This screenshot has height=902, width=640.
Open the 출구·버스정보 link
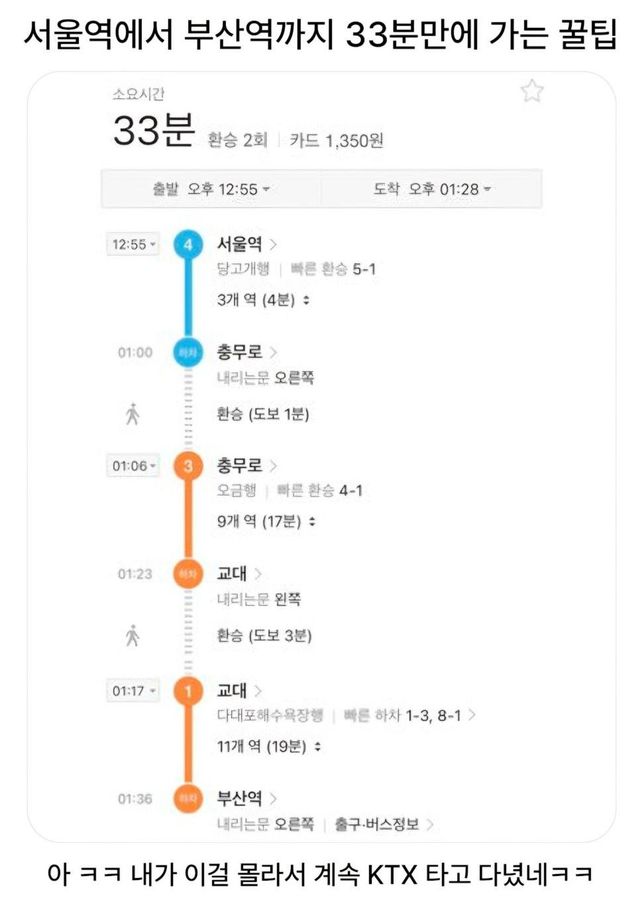[384, 825]
